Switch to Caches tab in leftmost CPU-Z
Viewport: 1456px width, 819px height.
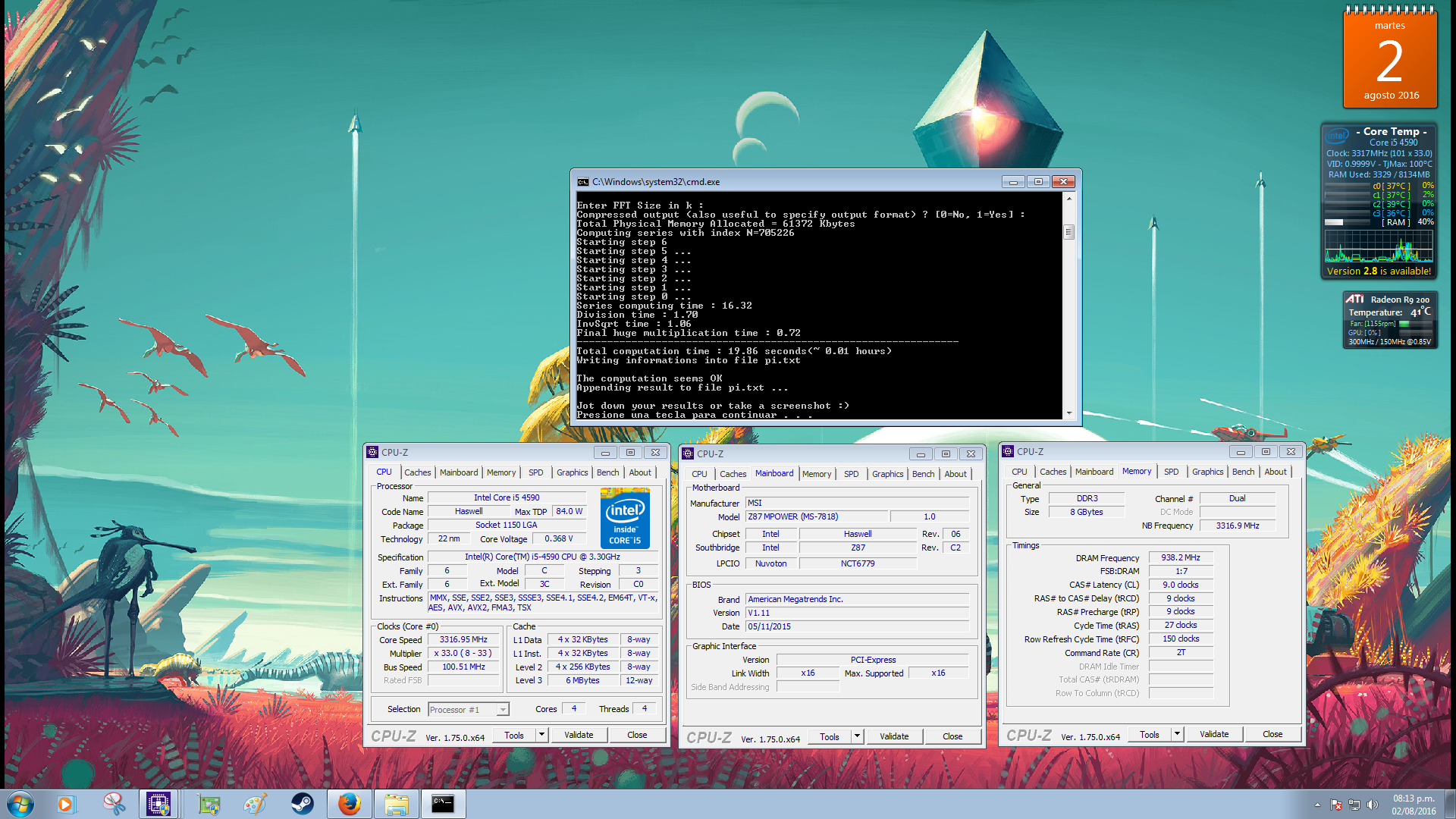[x=417, y=472]
